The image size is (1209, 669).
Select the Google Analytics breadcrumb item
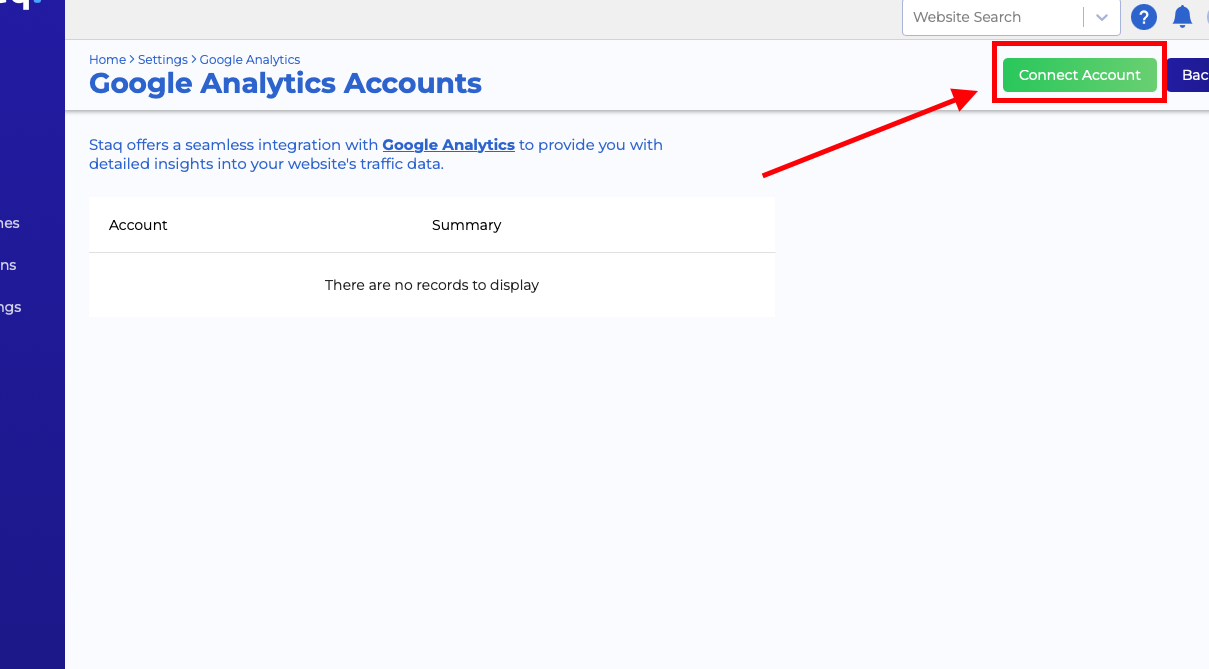coord(250,60)
